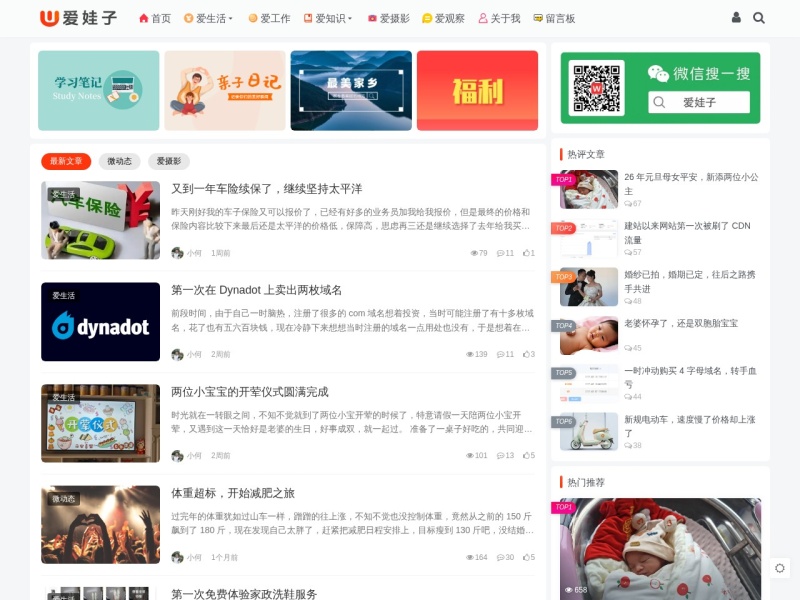The height and width of the screenshot is (600, 800).
Task: Click the search icon in WeChat banner
Action: pyautogui.click(x=659, y=102)
